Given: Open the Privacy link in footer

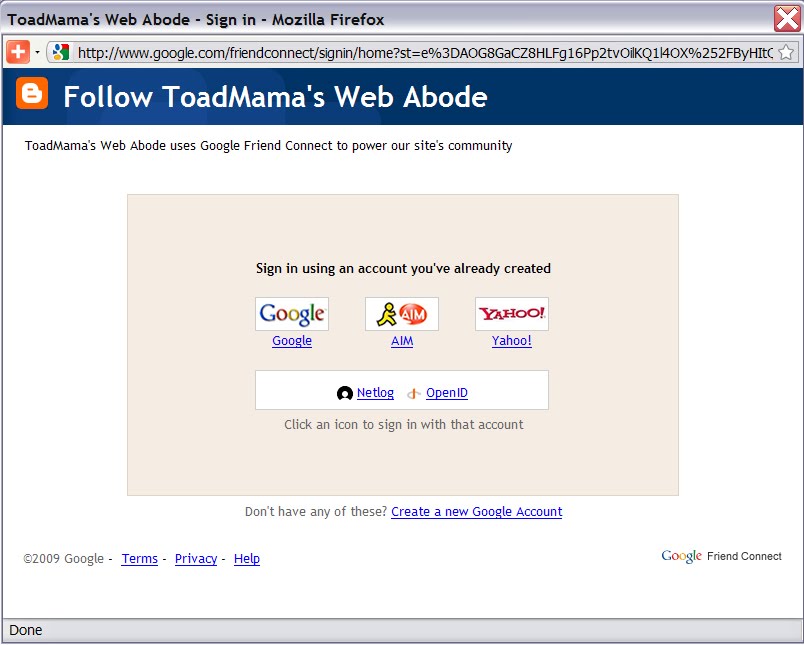Looking at the screenshot, I should [x=196, y=559].
